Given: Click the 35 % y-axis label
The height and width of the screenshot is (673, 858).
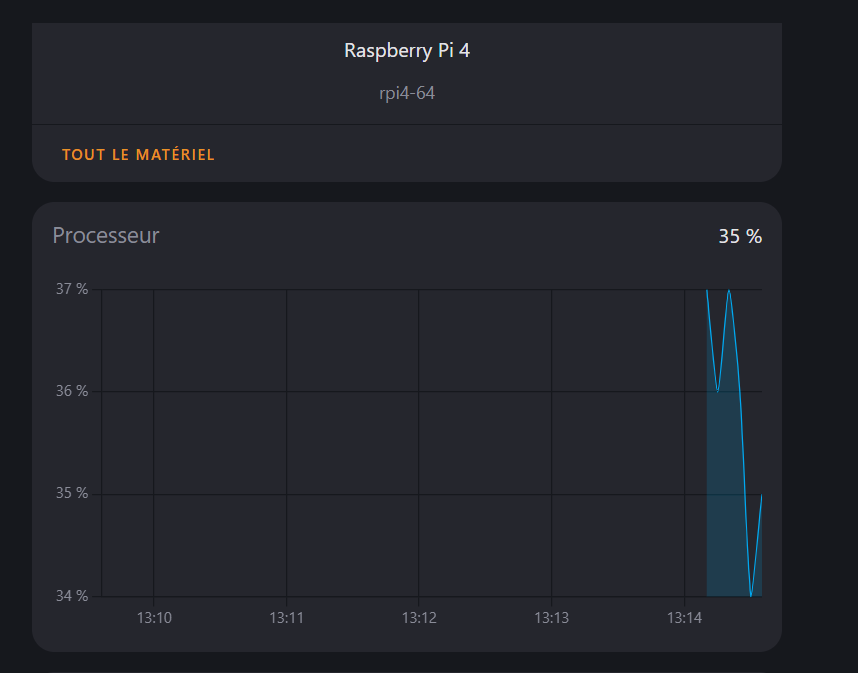Looking at the screenshot, I should click(72, 494).
